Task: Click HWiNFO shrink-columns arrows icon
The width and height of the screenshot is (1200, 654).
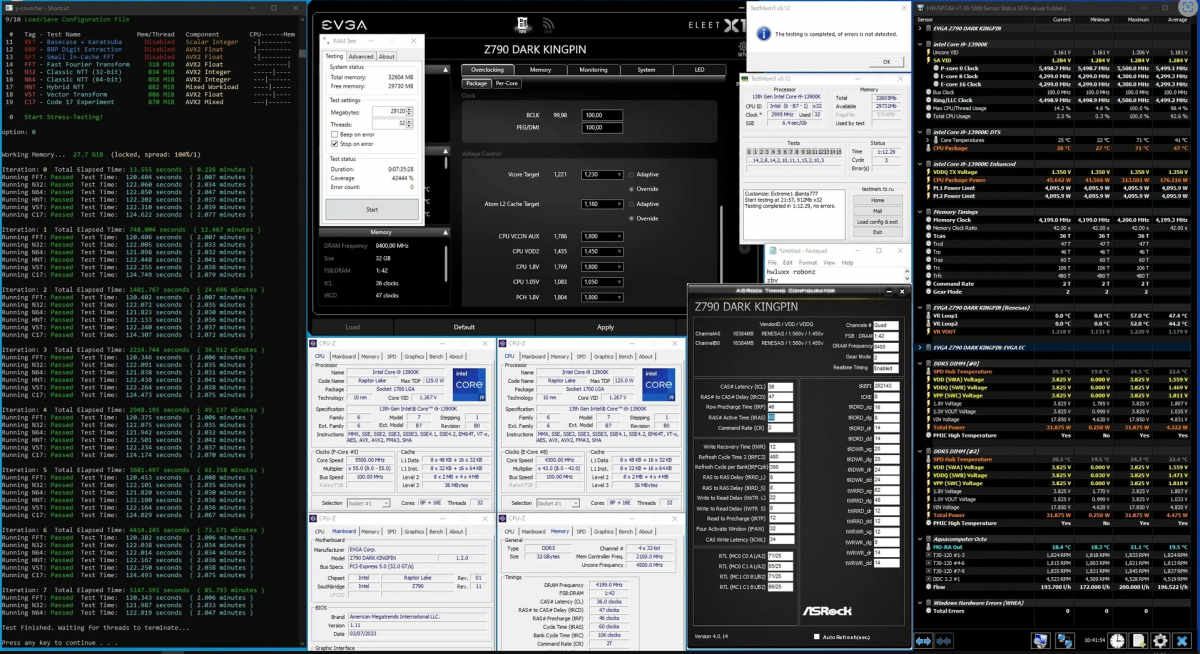Action: [944, 641]
